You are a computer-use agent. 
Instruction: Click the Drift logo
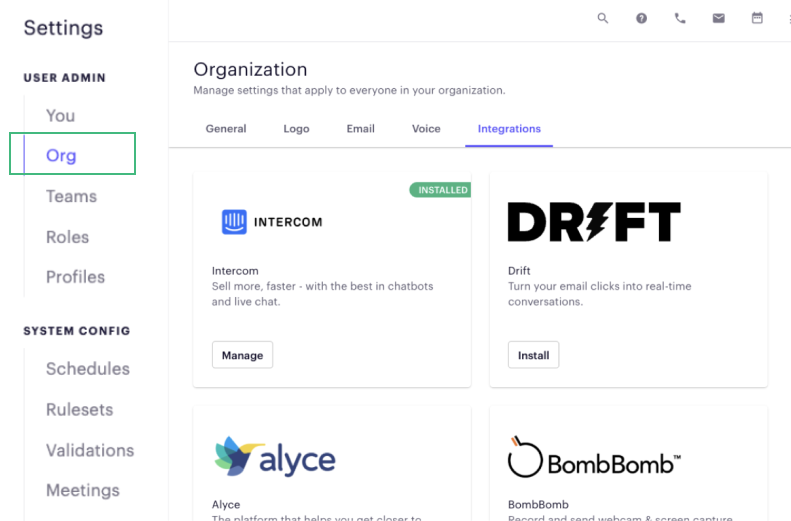[x=594, y=222]
